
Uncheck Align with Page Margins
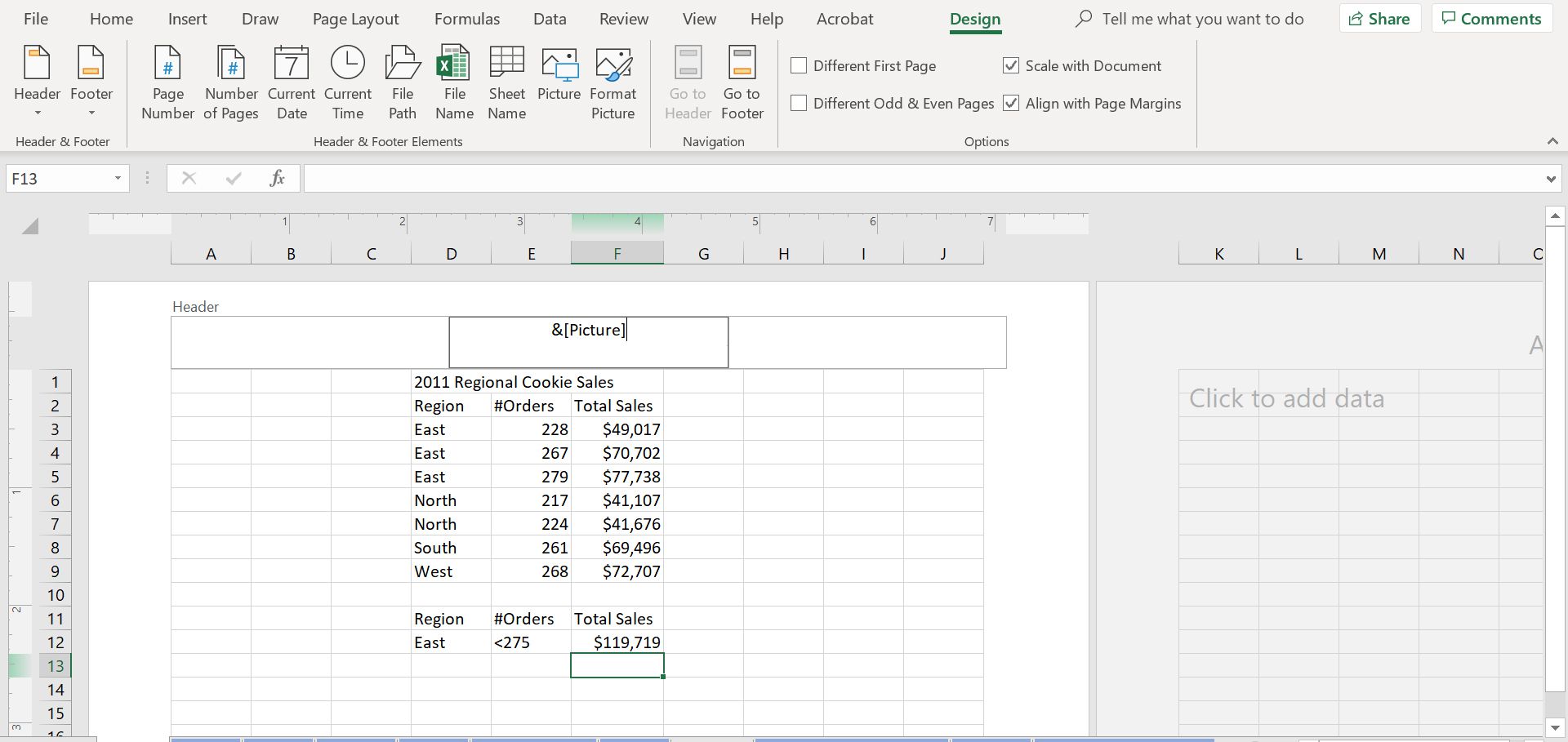pyautogui.click(x=1011, y=103)
